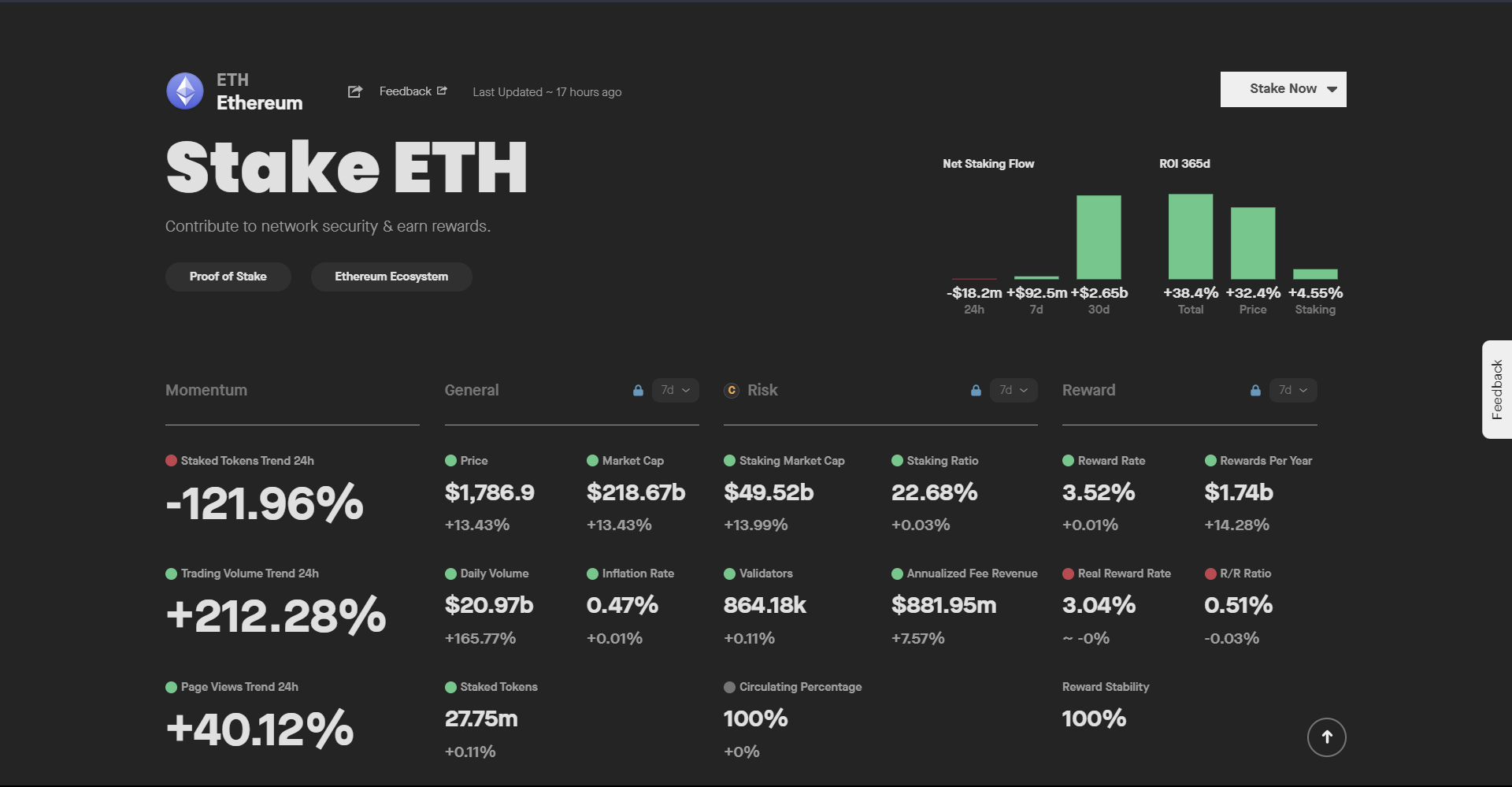The width and height of the screenshot is (1512, 787).
Task: Click the 7d Net Staking Flow bar
Action: click(x=1036, y=277)
